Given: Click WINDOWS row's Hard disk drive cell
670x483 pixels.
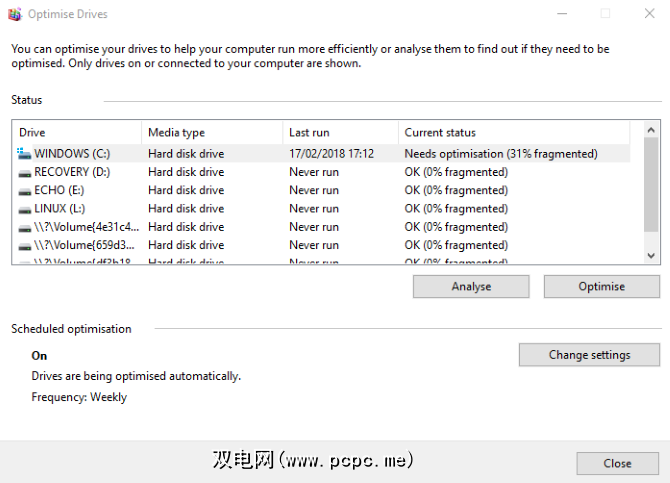Looking at the screenshot, I should click(x=186, y=153).
